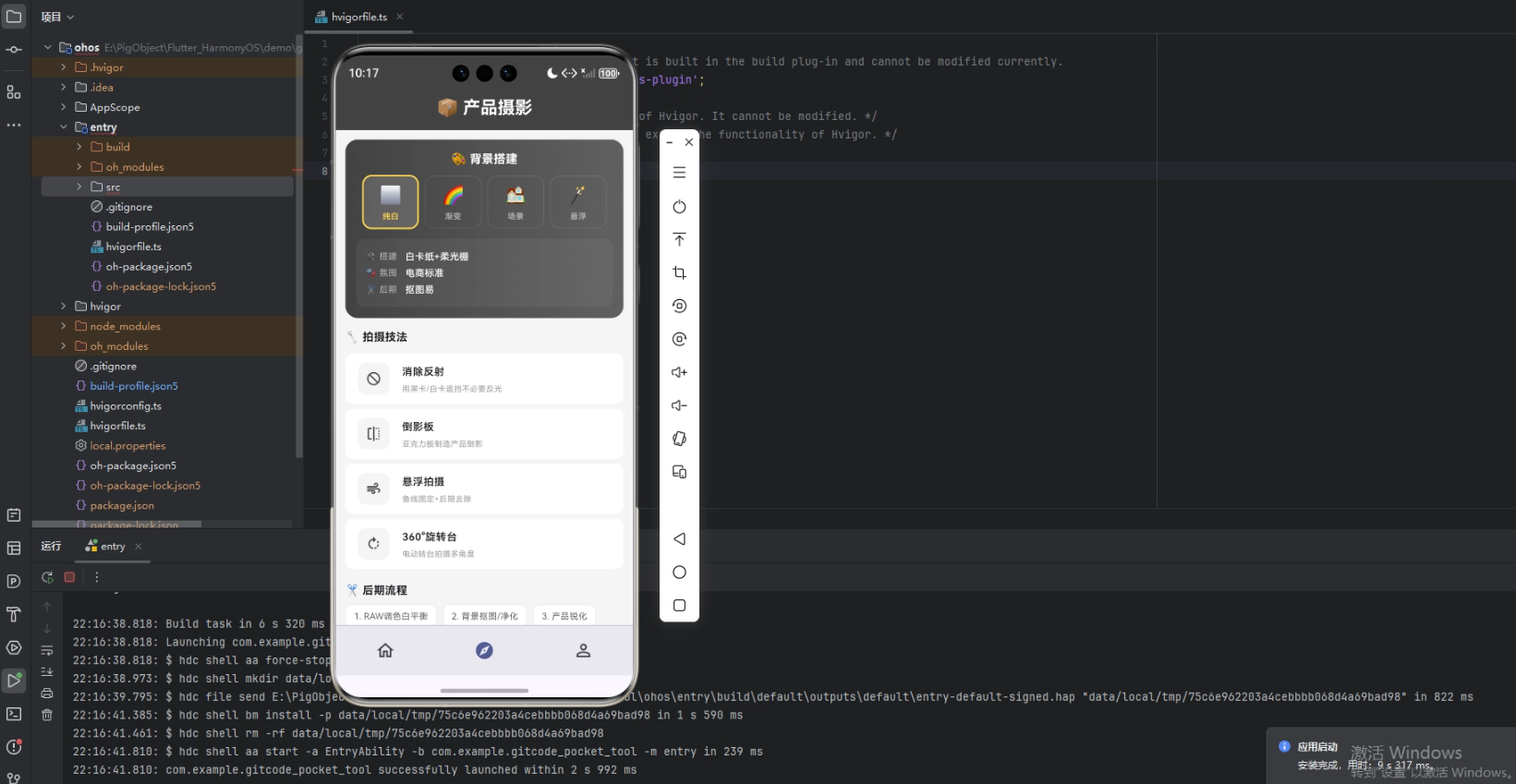Click the 运行 panel title
Image resolution: width=1516 pixels, height=784 pixels.
pyautogui.click(x=51, y=547)
